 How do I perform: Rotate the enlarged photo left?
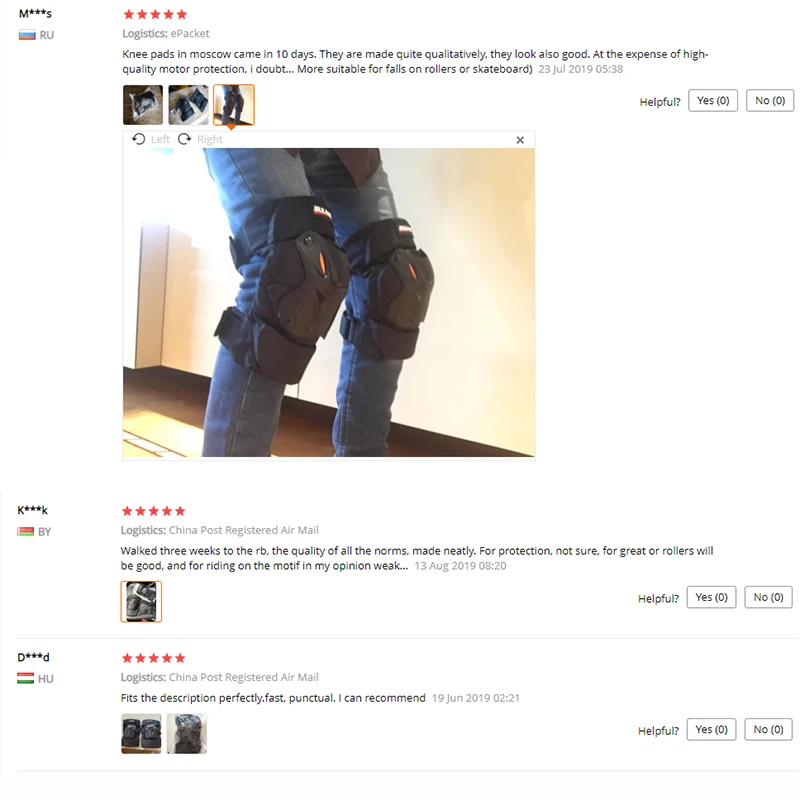click(151, 139)
